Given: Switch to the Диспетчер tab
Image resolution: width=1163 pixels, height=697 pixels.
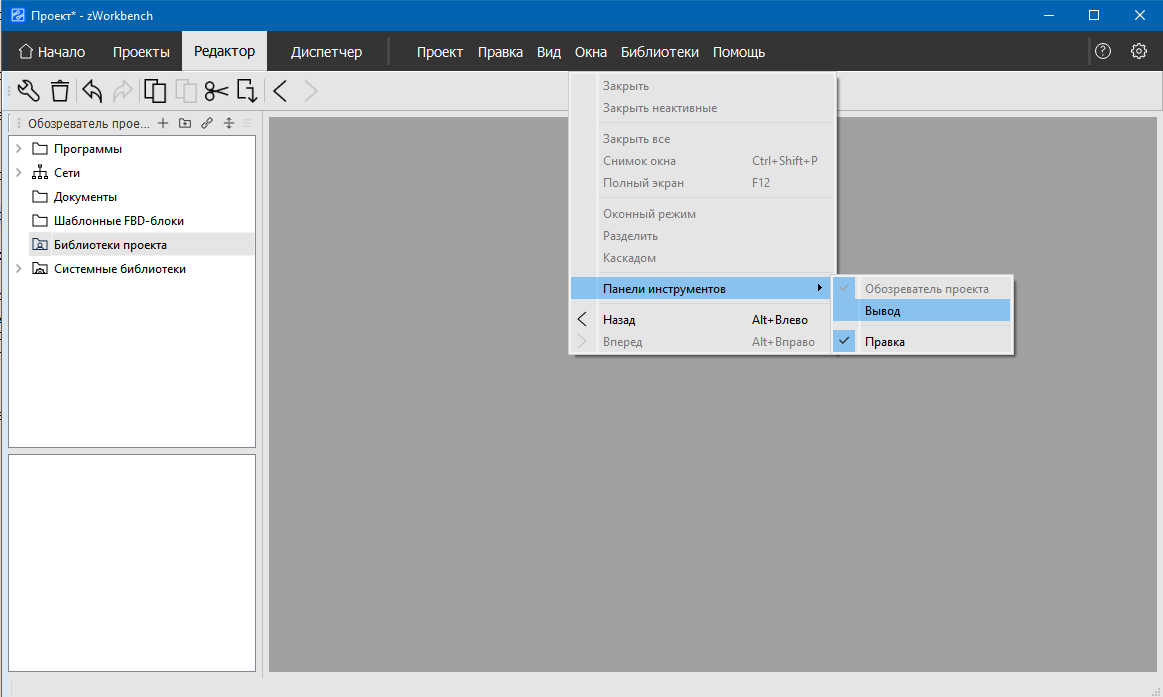Looking at the screenshot, I should tap(326, 52).
